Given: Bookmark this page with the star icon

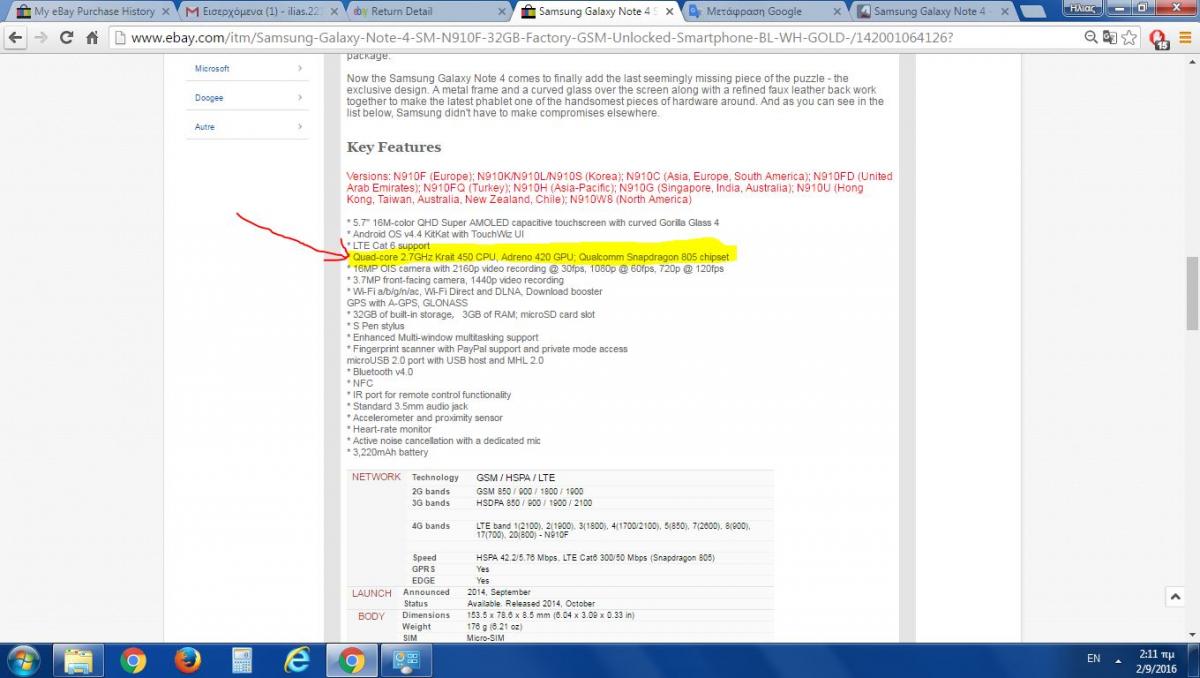Looking at the screenshot, I should [x=1129, y=38].
